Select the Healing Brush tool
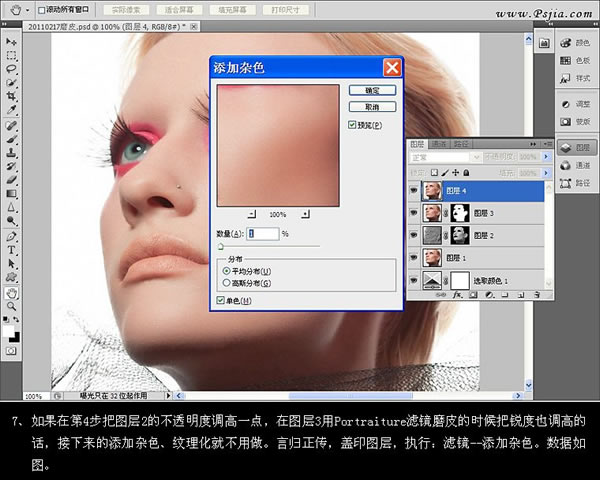This screenshot has height=480, width=600. pos(11,126)
